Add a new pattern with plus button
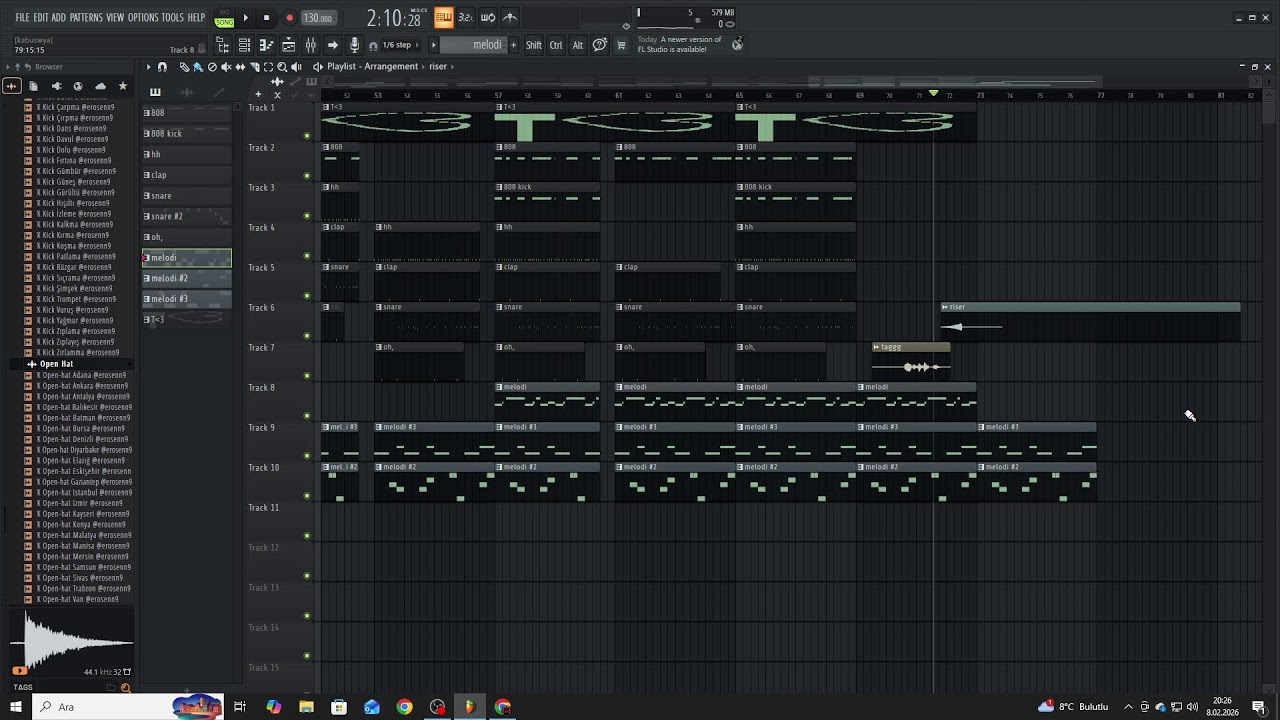This screenshot has width=1280, height=720. (x=514, y=45)
